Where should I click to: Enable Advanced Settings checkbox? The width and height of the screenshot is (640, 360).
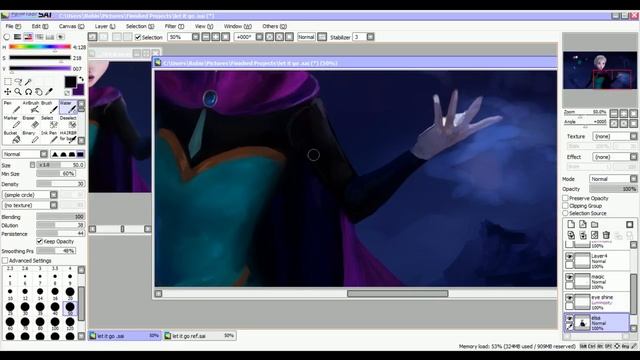(x=5, y=260)
